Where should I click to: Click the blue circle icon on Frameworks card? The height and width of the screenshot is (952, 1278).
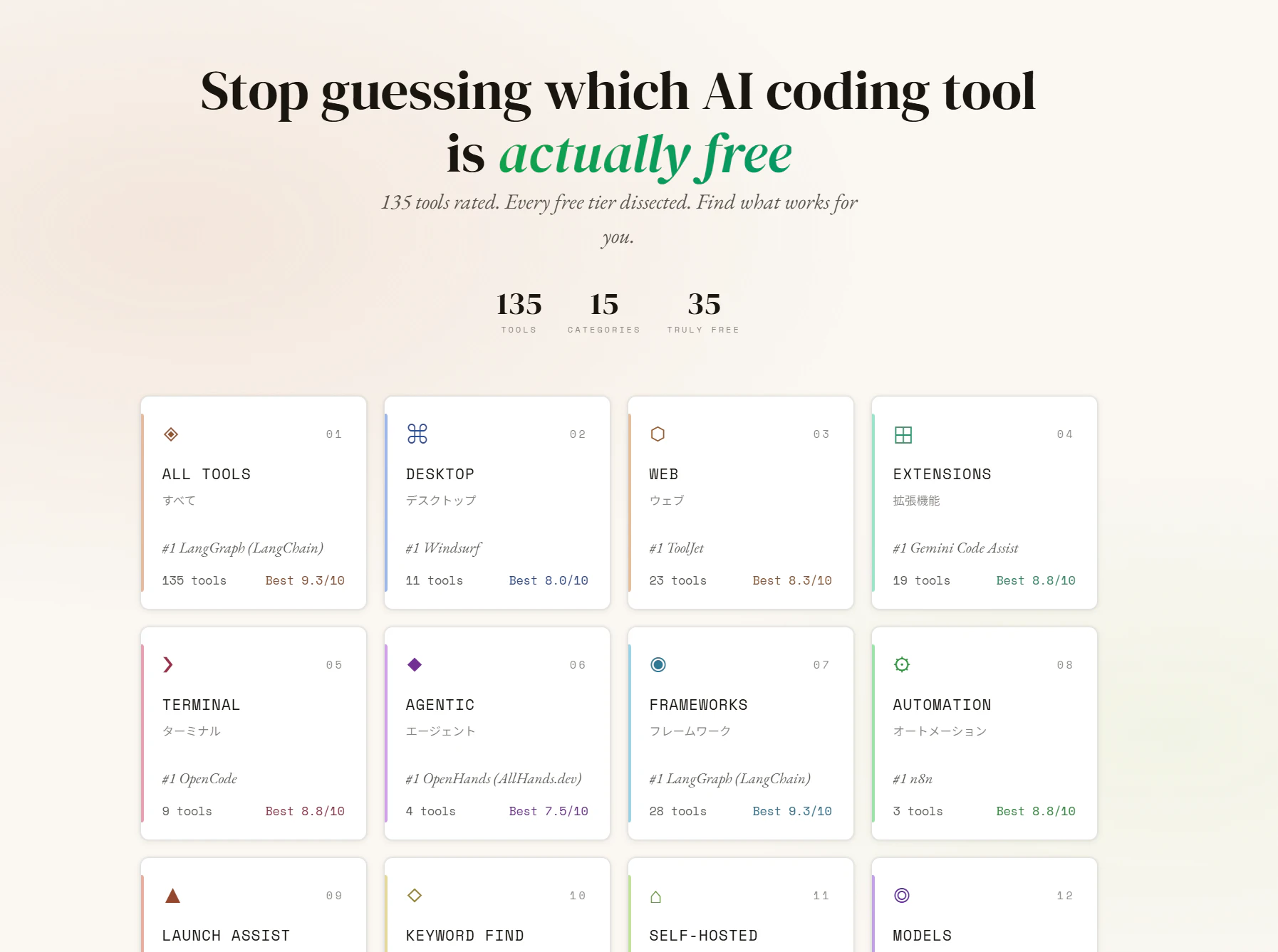(658, 664)
